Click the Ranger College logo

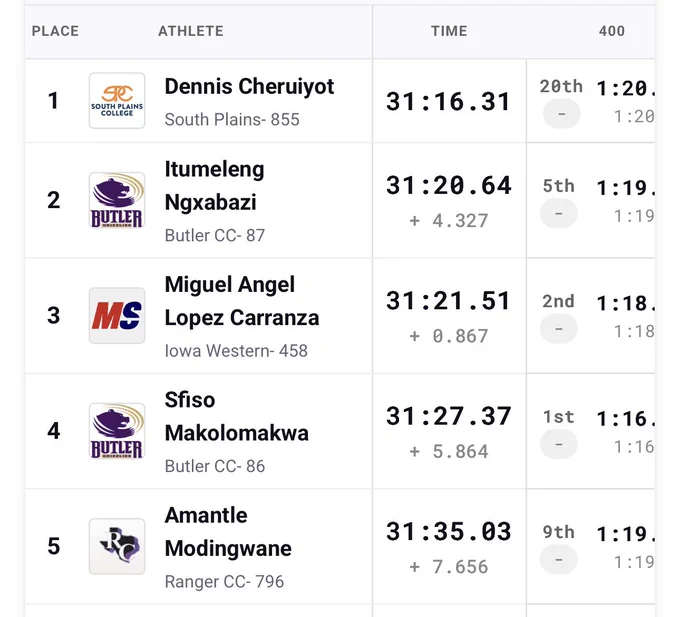tap(117, 546)
